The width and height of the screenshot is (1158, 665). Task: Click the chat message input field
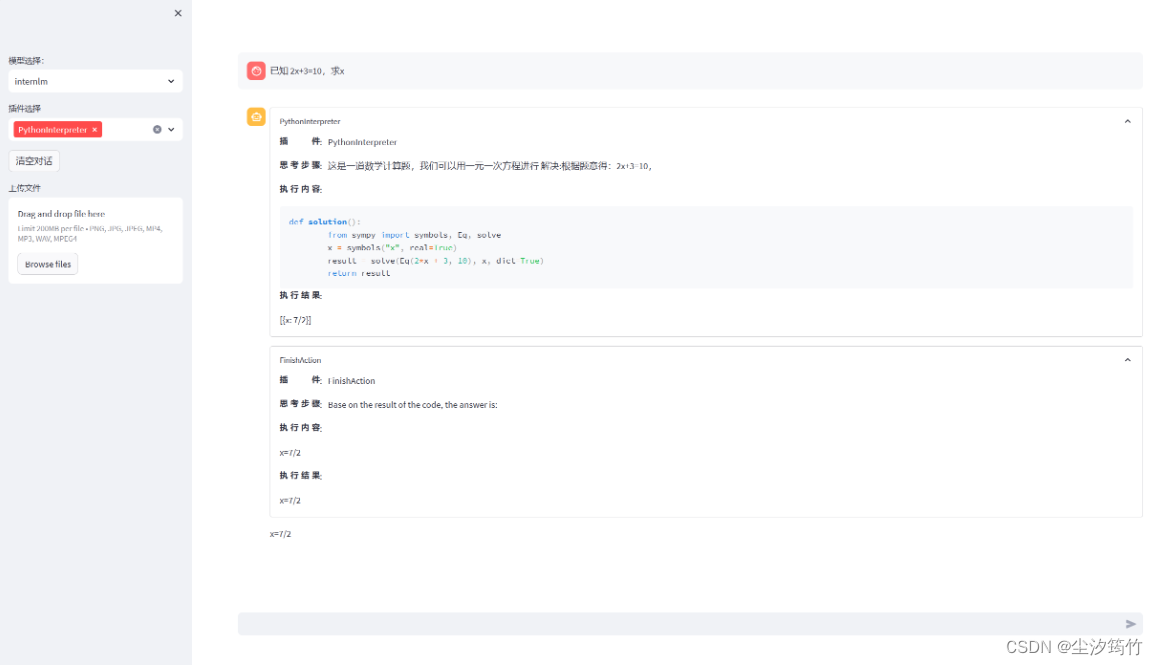point(679,624)
